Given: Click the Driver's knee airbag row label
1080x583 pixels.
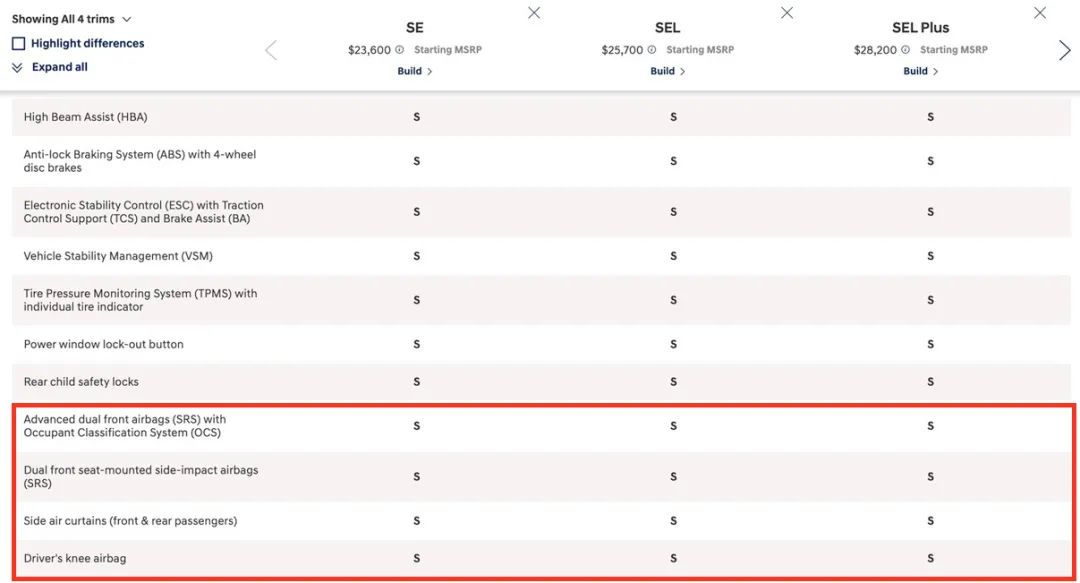Looking at the screenshot, I should tap(75, 558).
